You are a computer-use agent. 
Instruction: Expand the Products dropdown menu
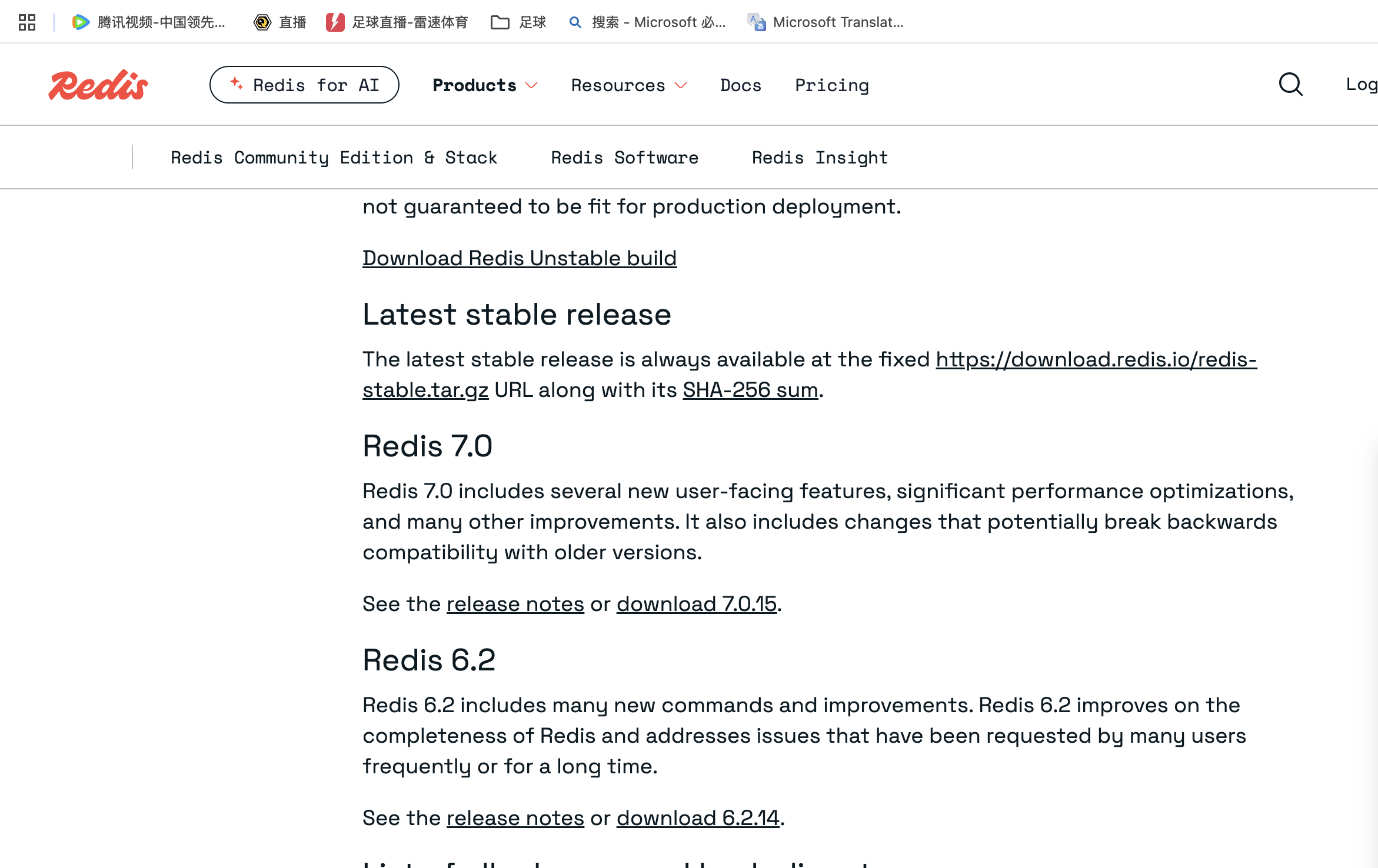[x=485, y=85]
